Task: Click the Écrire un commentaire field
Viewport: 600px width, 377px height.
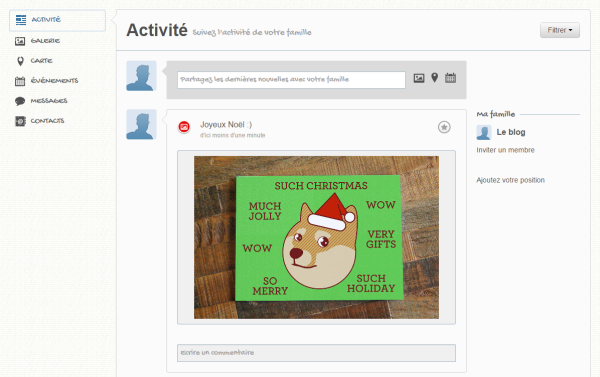Action: [316, 353]
